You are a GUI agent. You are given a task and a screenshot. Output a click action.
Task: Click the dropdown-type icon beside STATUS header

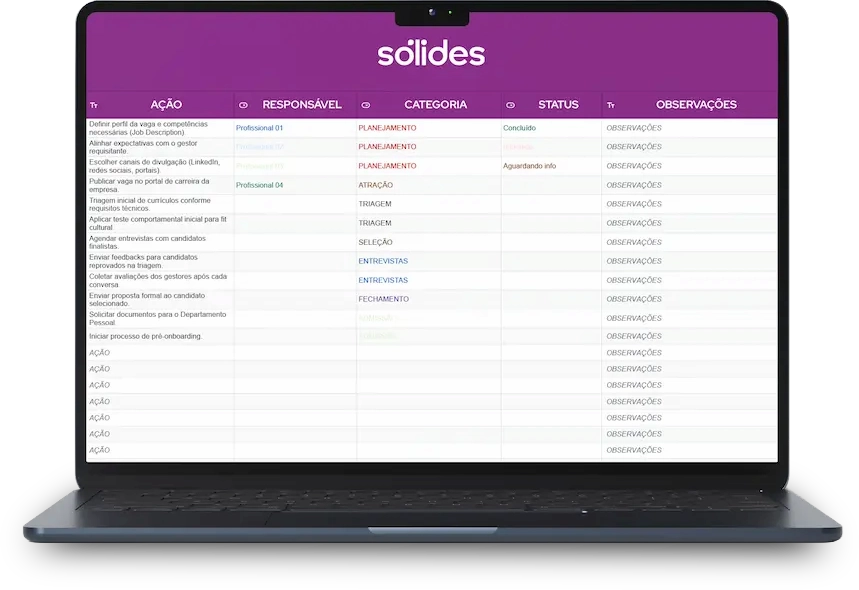point(511,105)
